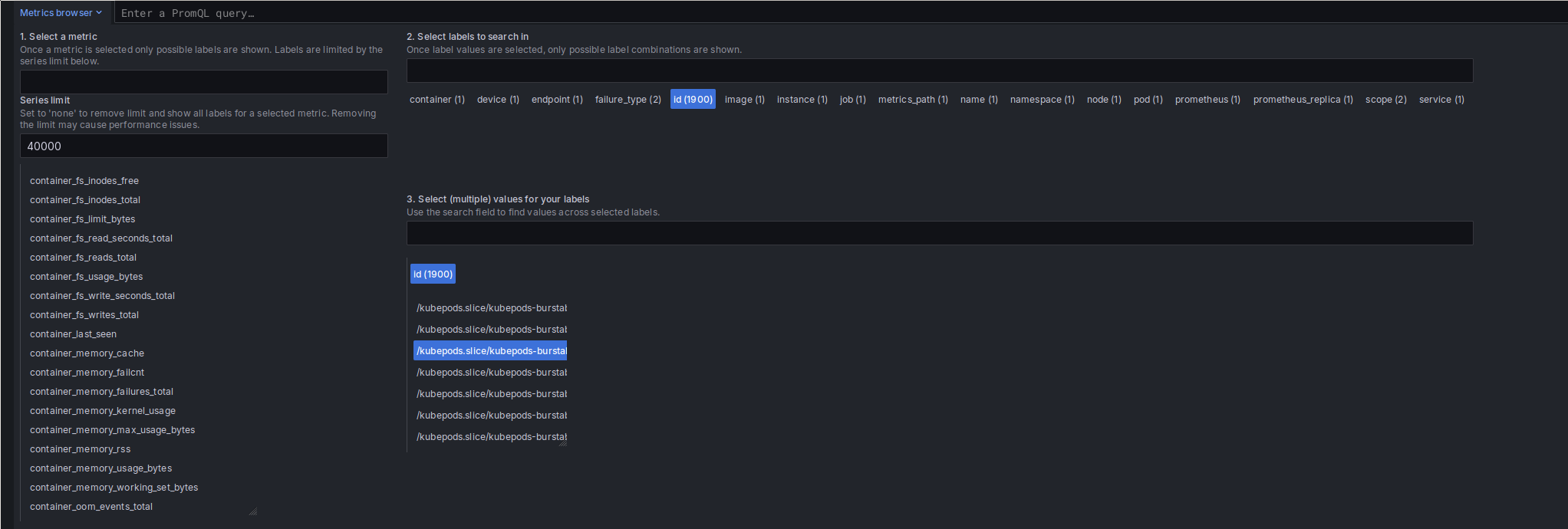Image resolution: width=1568 pixels, height=529 pixels.
Task: Select the device (1) label
Action: click(x=498, y=100)
